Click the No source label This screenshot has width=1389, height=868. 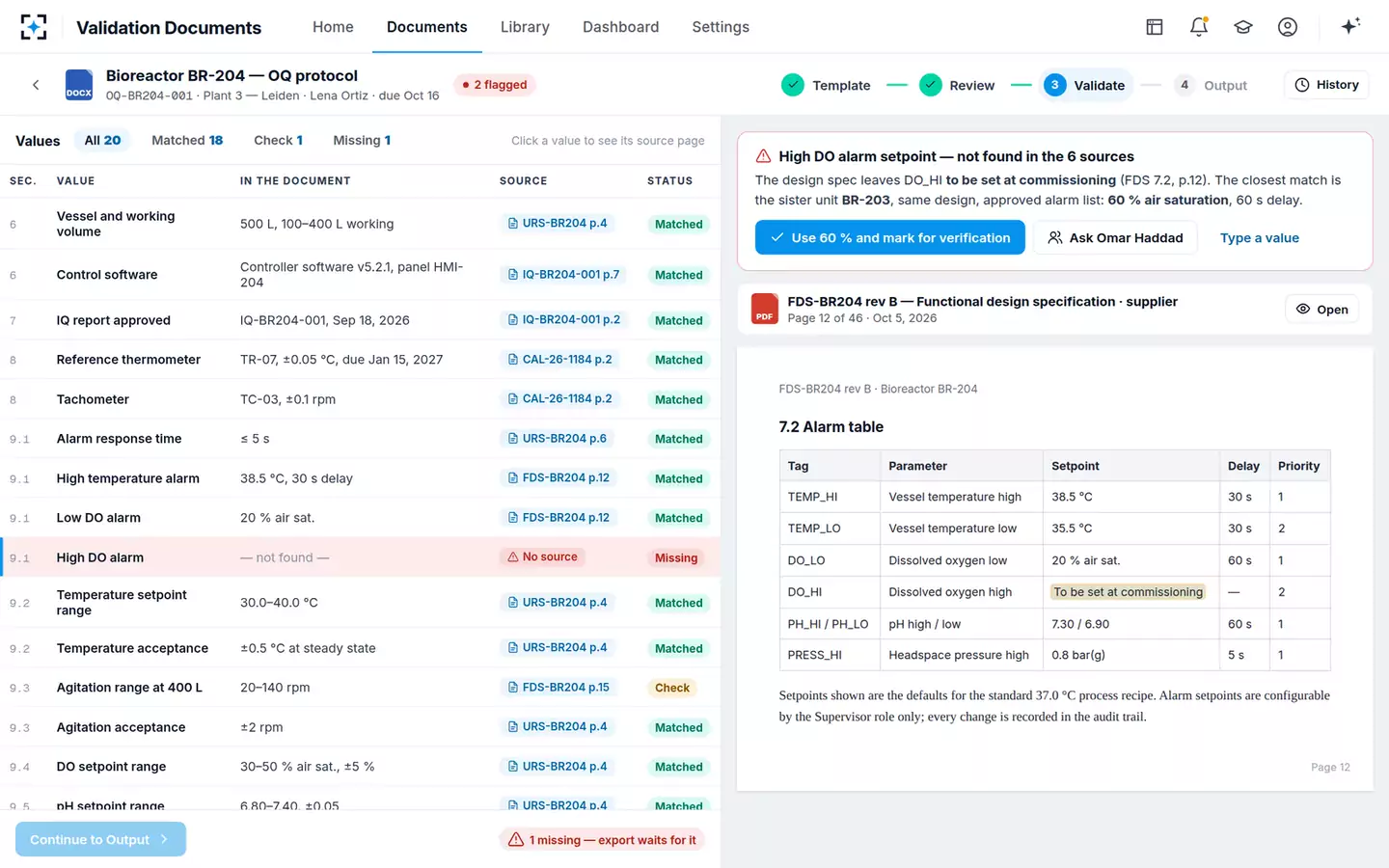point(543,556)
